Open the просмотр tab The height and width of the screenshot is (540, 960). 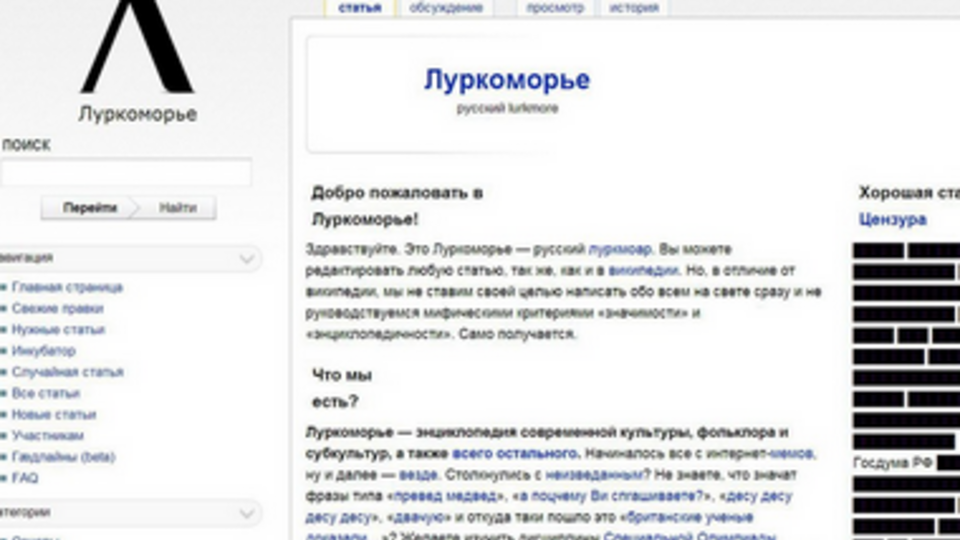(x=555, y=8)
